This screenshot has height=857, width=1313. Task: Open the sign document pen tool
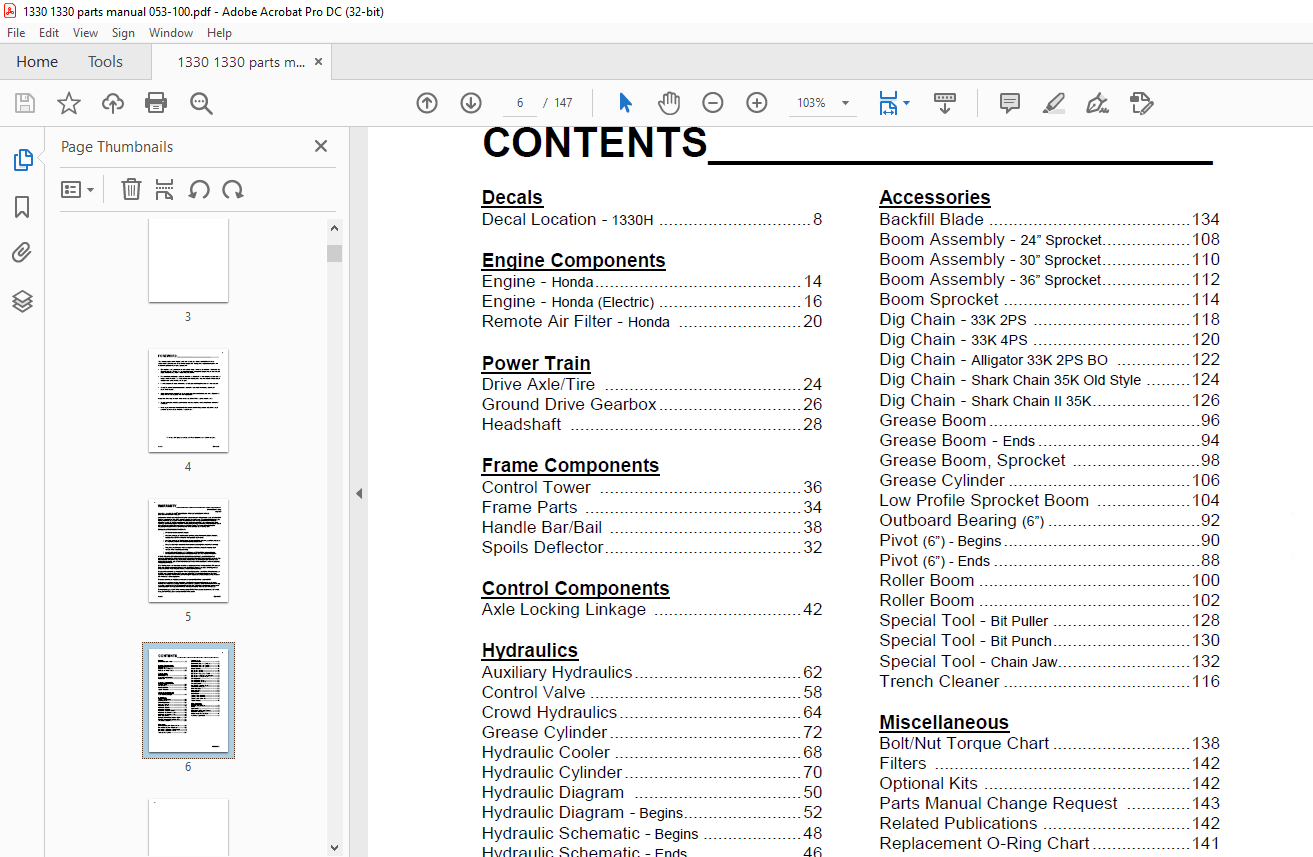coord(1097,103)
